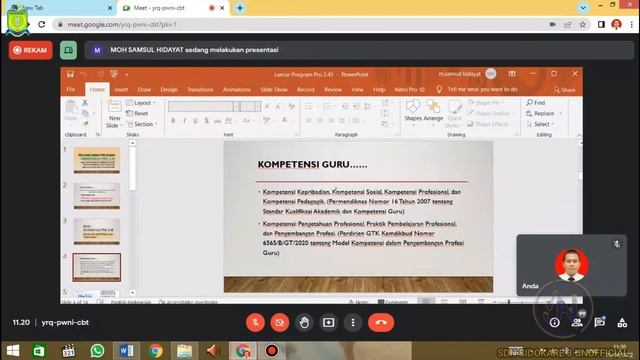Click Find in Editing group
Viewport: 640px width, 360px height.
[536, 103]
